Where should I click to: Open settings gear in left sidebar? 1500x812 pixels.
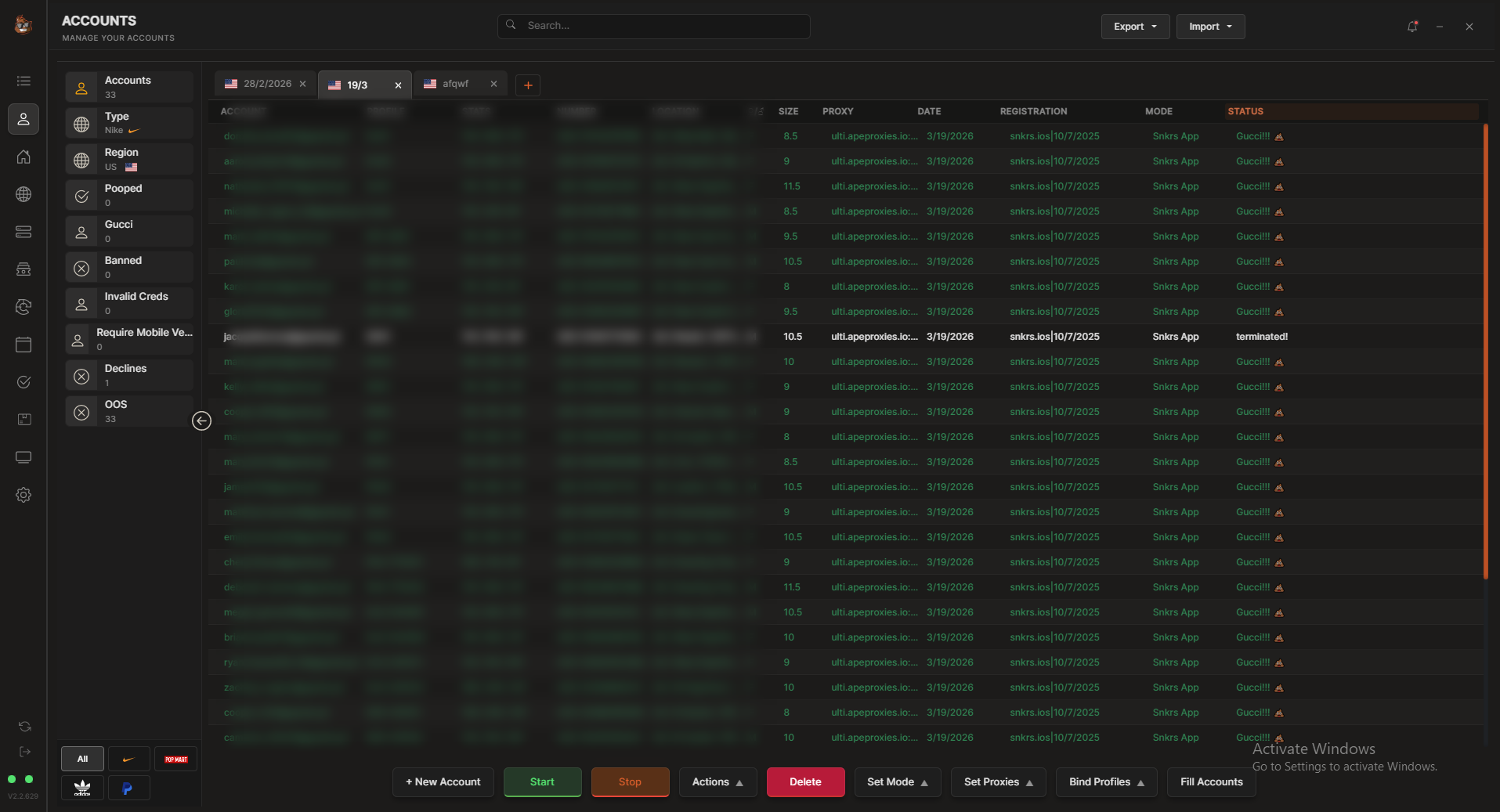[23, 495]
